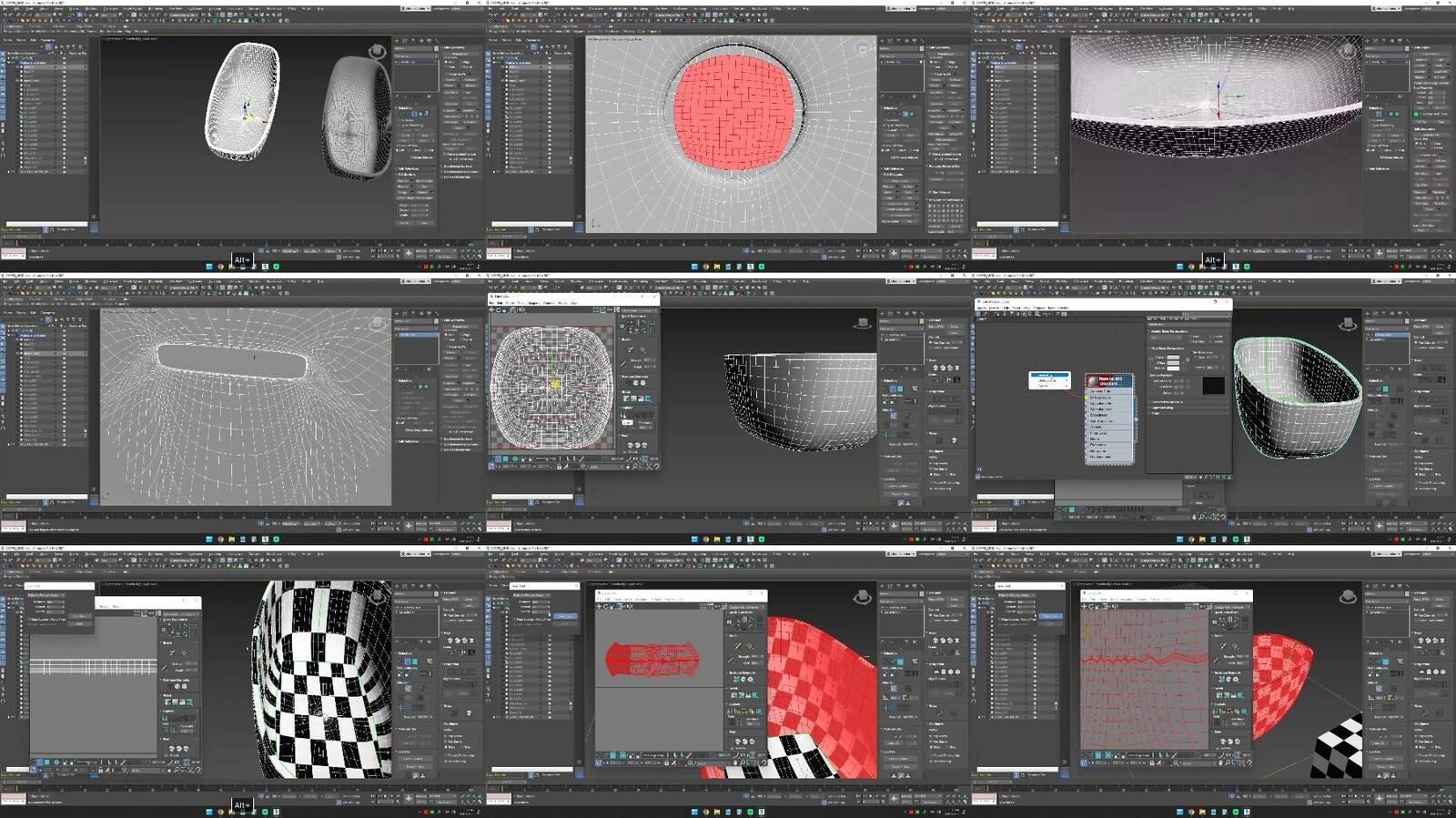The height and width of the screenshot is (818, 1456).
Task: Open shader type dropdown in Slate Material Editor
Action: [1168, 336]
